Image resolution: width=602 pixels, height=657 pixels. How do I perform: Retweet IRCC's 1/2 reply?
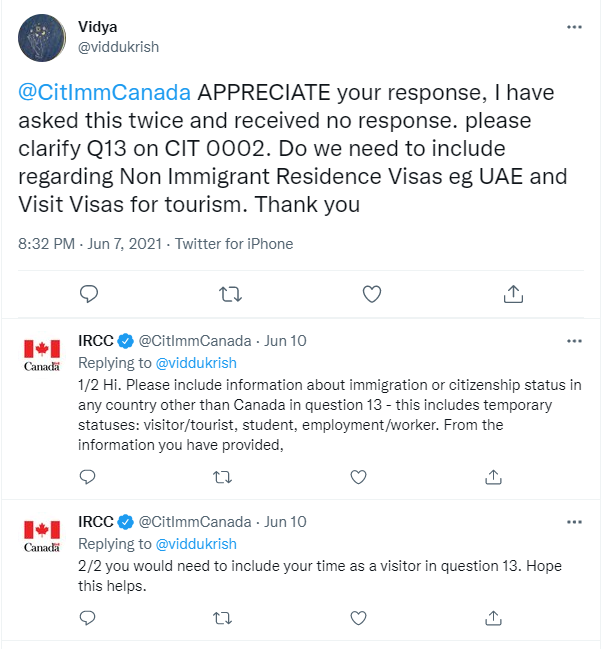pos(222,477)
